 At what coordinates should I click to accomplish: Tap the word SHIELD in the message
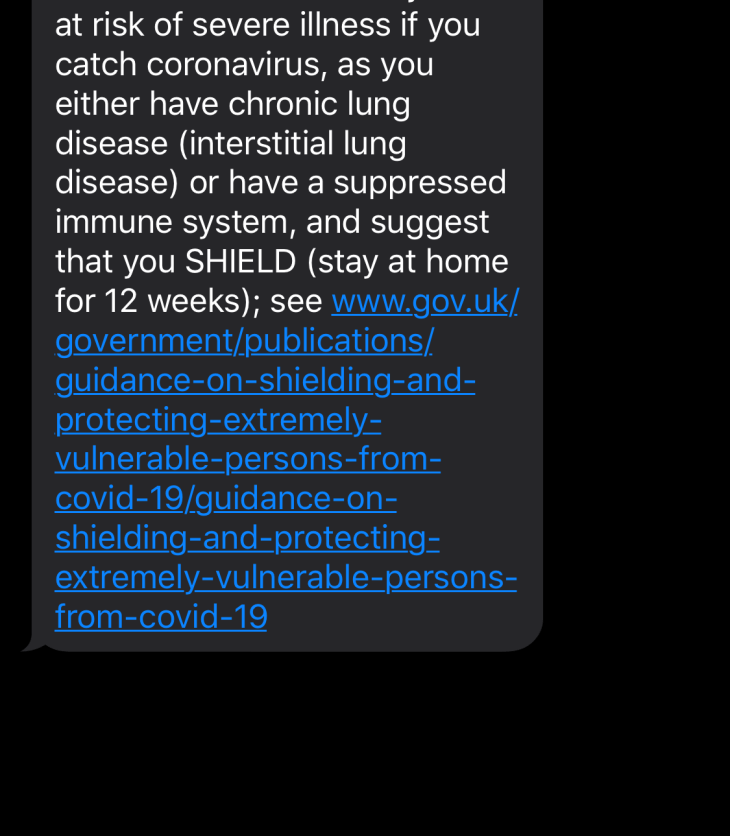tap(240, 262)
